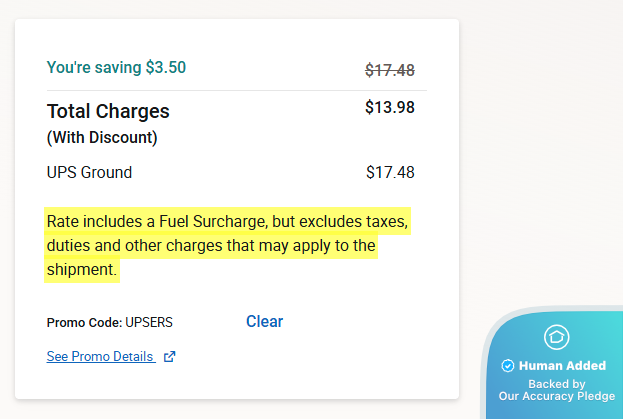Screen dimensions: 623x419
Task: Click the highlighted "duties and other charges" line
Action: pyautogui.click(x=210, y=245)
